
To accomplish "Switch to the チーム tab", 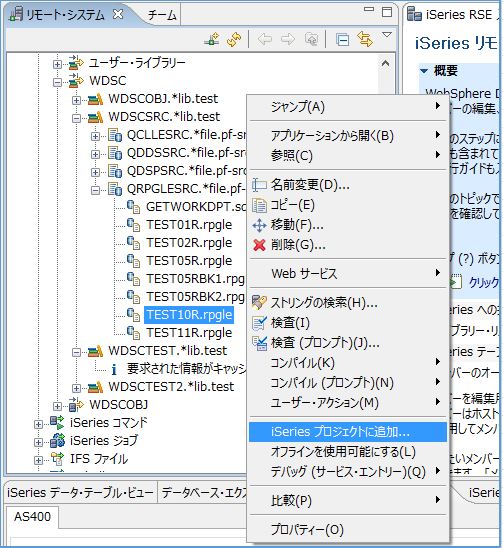I will pos(162,15).
